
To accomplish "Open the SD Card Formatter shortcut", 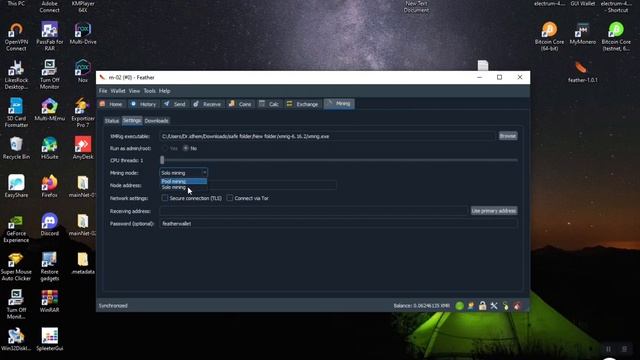I will (x=16, y=113).
